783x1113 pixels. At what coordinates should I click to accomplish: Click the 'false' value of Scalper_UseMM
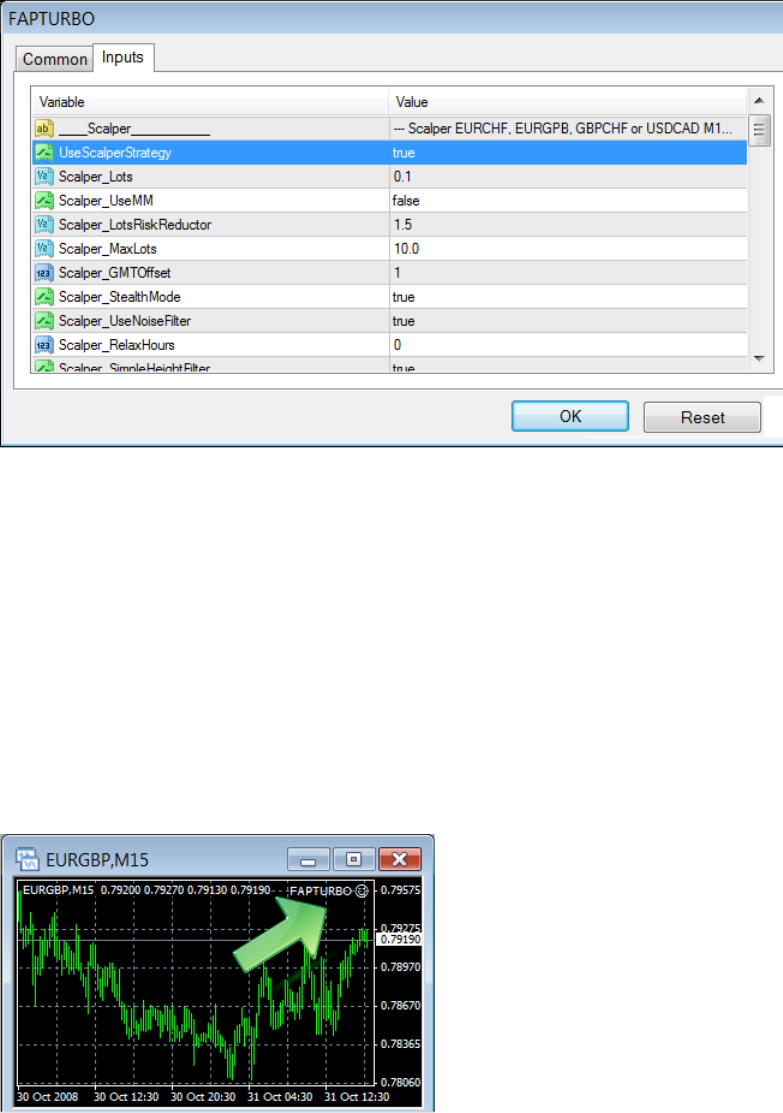click(406, 201)
